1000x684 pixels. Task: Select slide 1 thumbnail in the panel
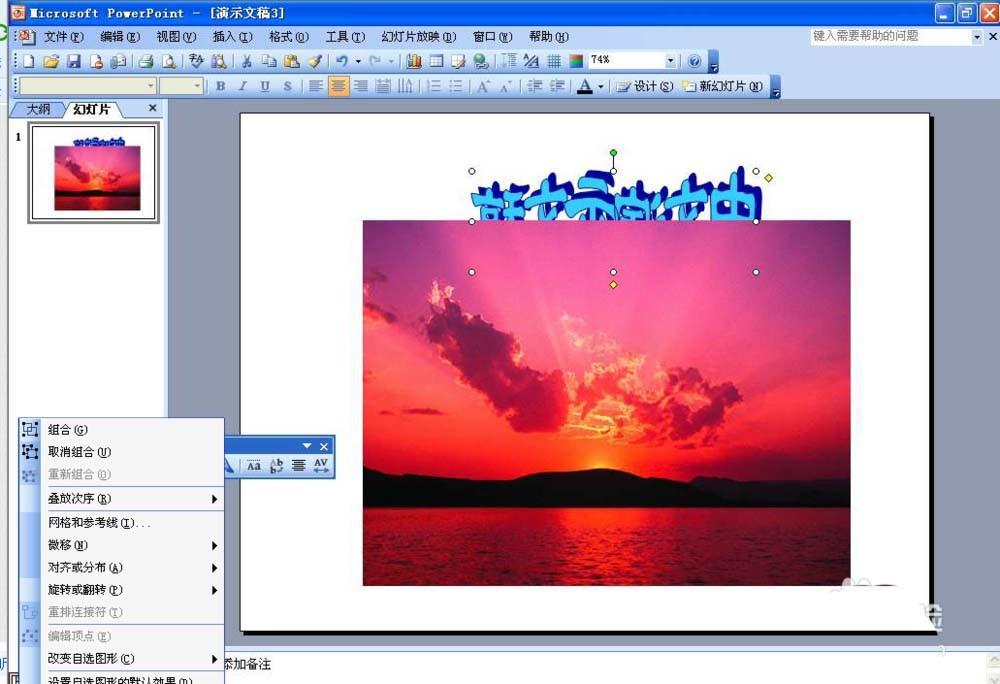click(93, 172)
